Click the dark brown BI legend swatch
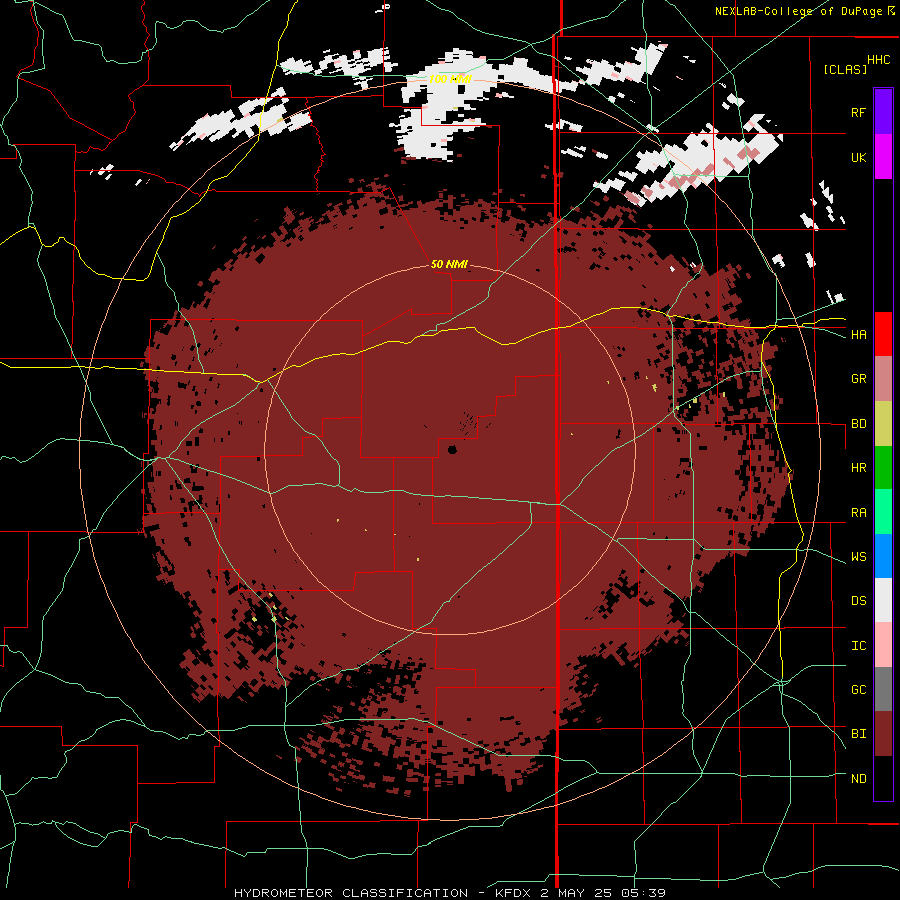The image size is (900, 900). pyautogui.click(x=883, y=734)
